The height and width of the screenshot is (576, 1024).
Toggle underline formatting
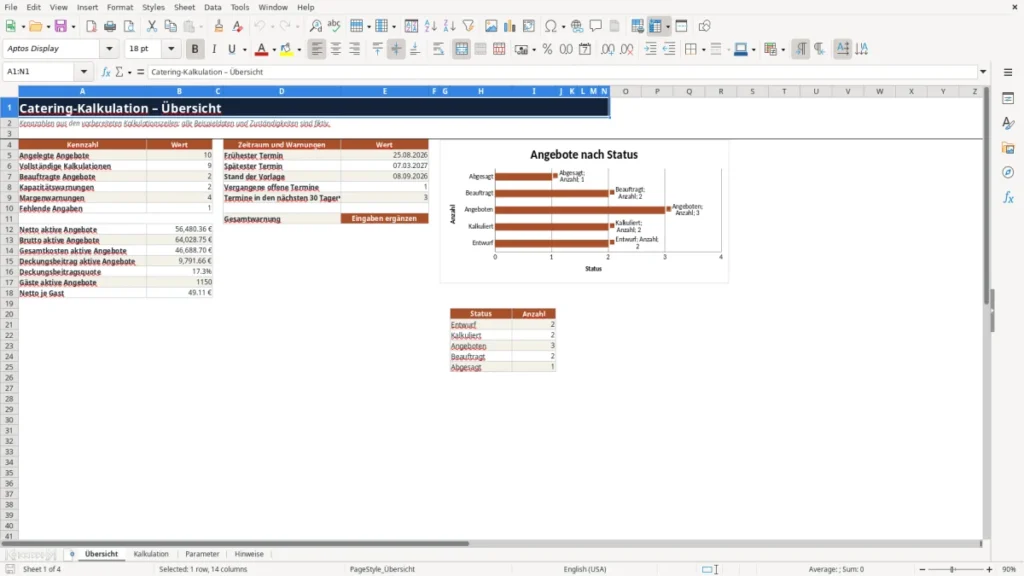231,49
